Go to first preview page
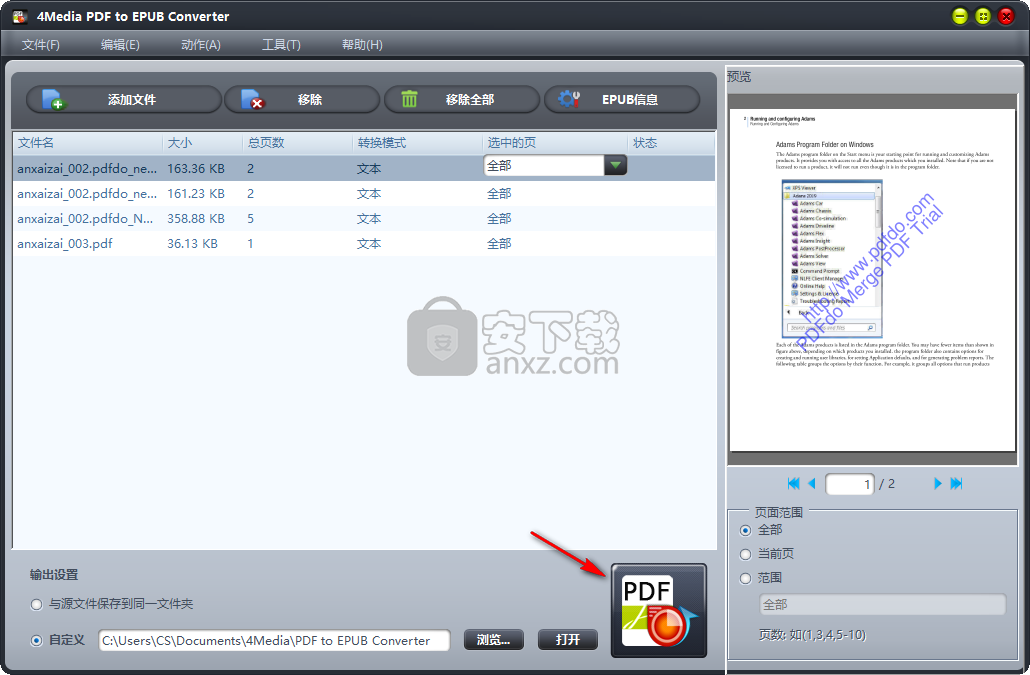Viewport: 1030px width, 675px height. point(794,484)
